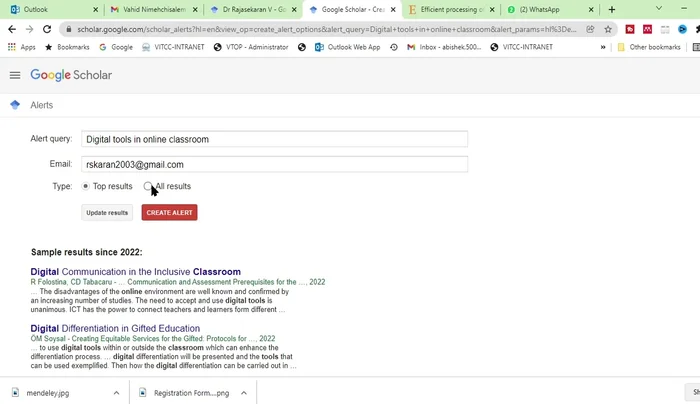Switch to the WhatsApp browser tab
The height and width of the screenshot is (404, 700).
click(547, 9)
